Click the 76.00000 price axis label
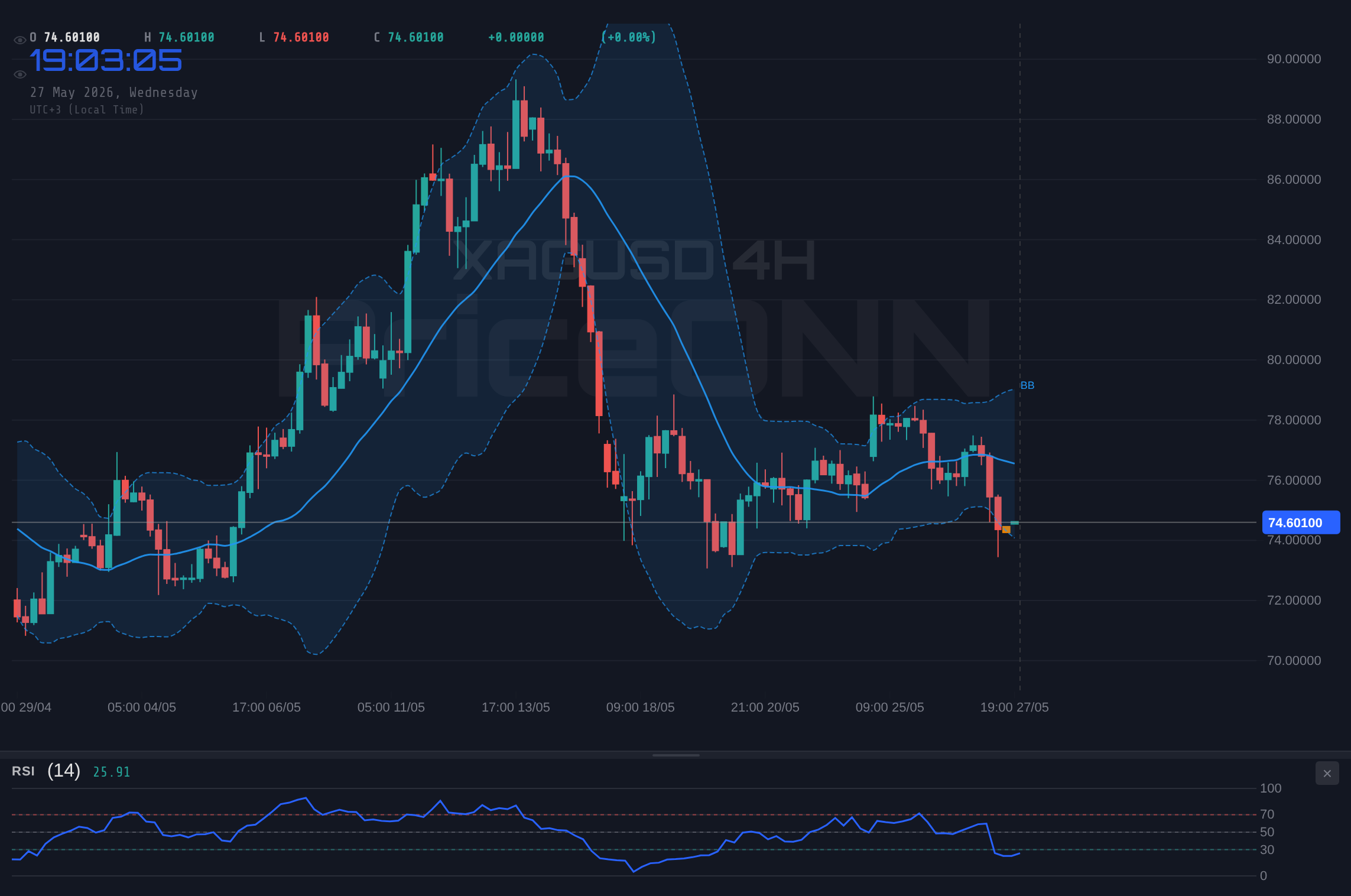Image resolution: width=1351 pixels, height=896 pixels. click(x=1294, y=481)
